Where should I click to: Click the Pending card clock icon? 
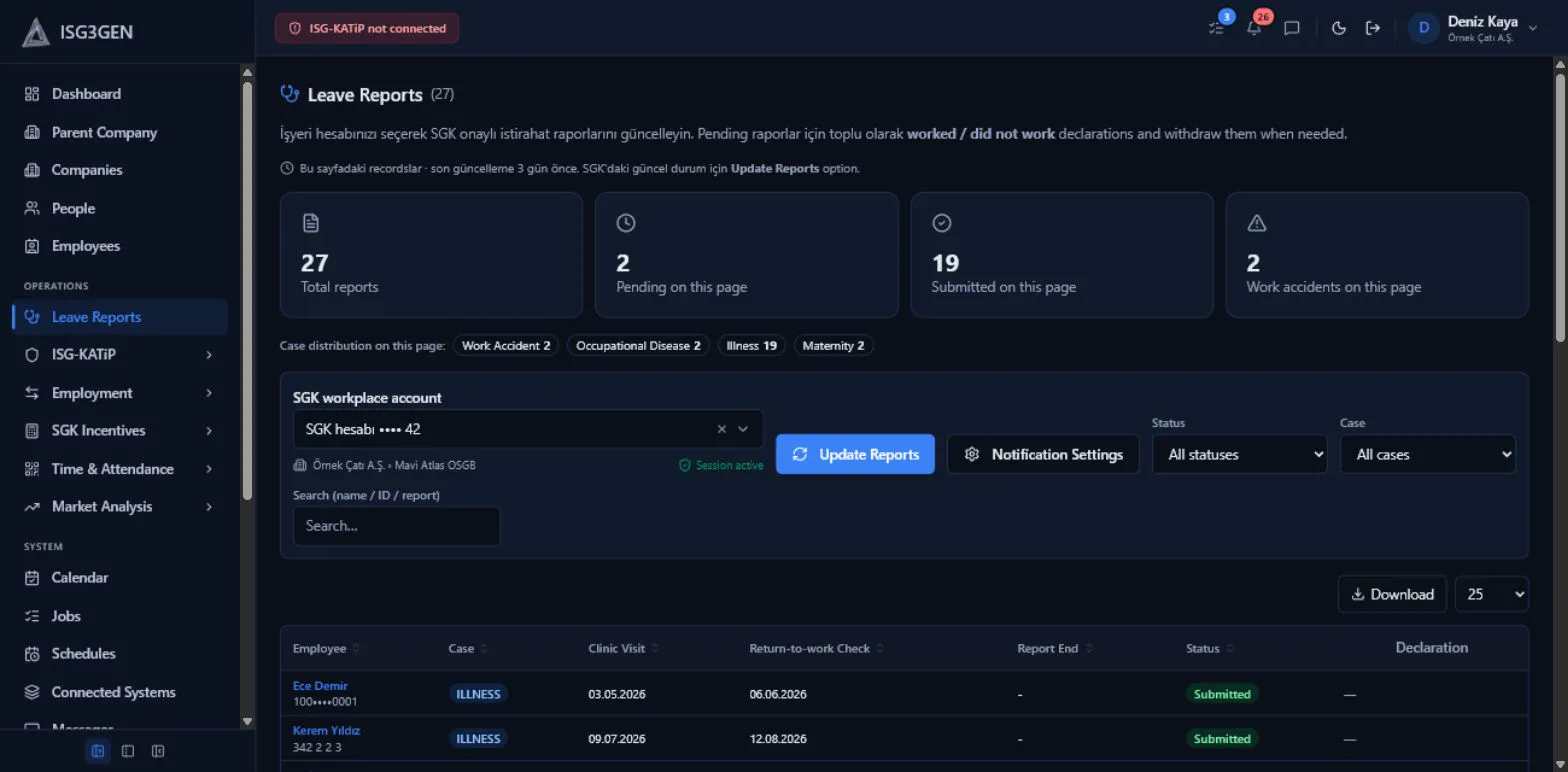click(x=626, y=223)
